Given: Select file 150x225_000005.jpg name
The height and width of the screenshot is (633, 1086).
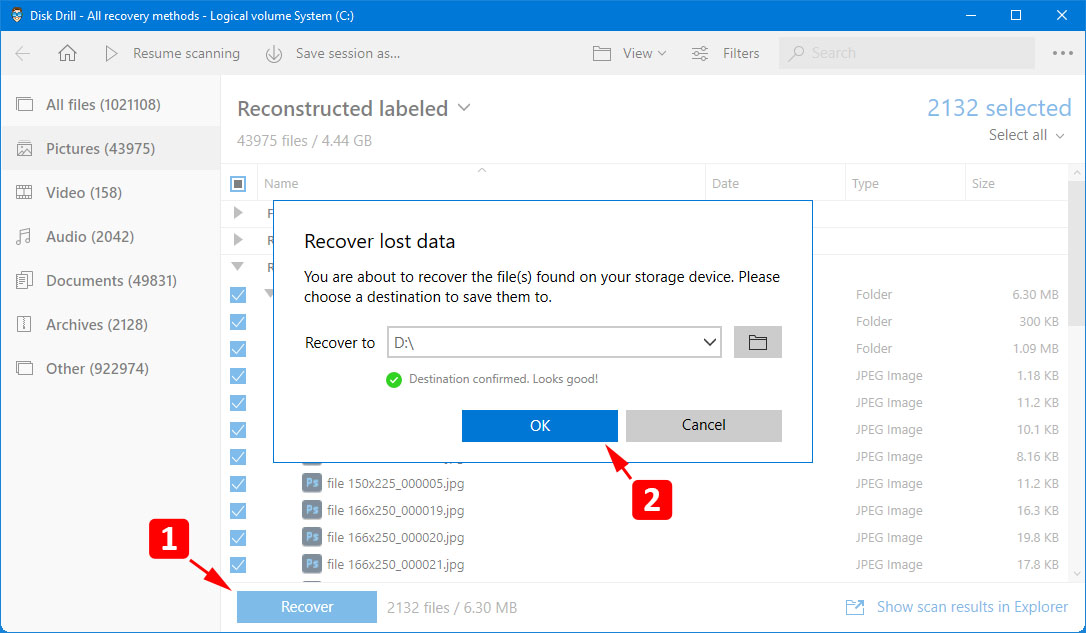Looking at the screenshot, I should tap(395, 483).
